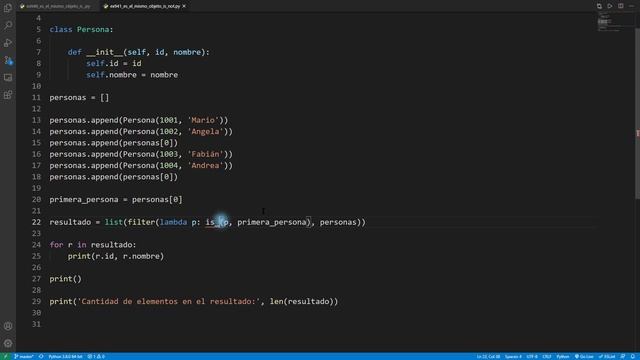This screenshot has height=360, width=640.
Task: Click the ESLint status item
Action: [607, 357]
